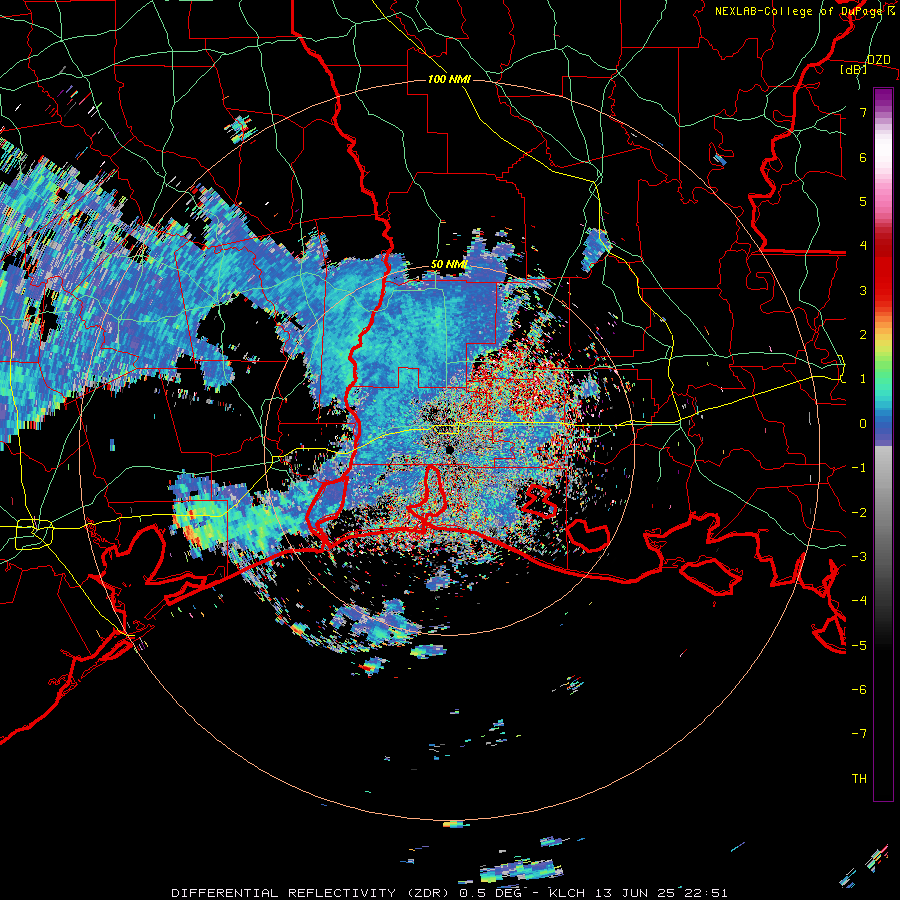Click the "100 NMI" range ring label
The height and width of the screenshot is (900, 900).
click(449, 79)
